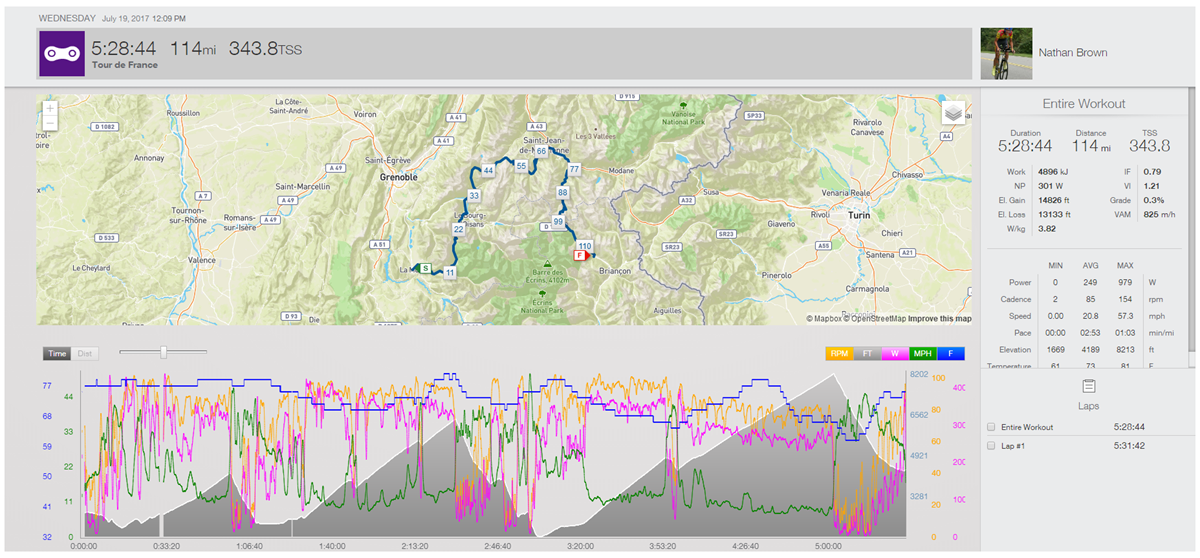
Task: Switch chart axis to Time
Action: 57,354
